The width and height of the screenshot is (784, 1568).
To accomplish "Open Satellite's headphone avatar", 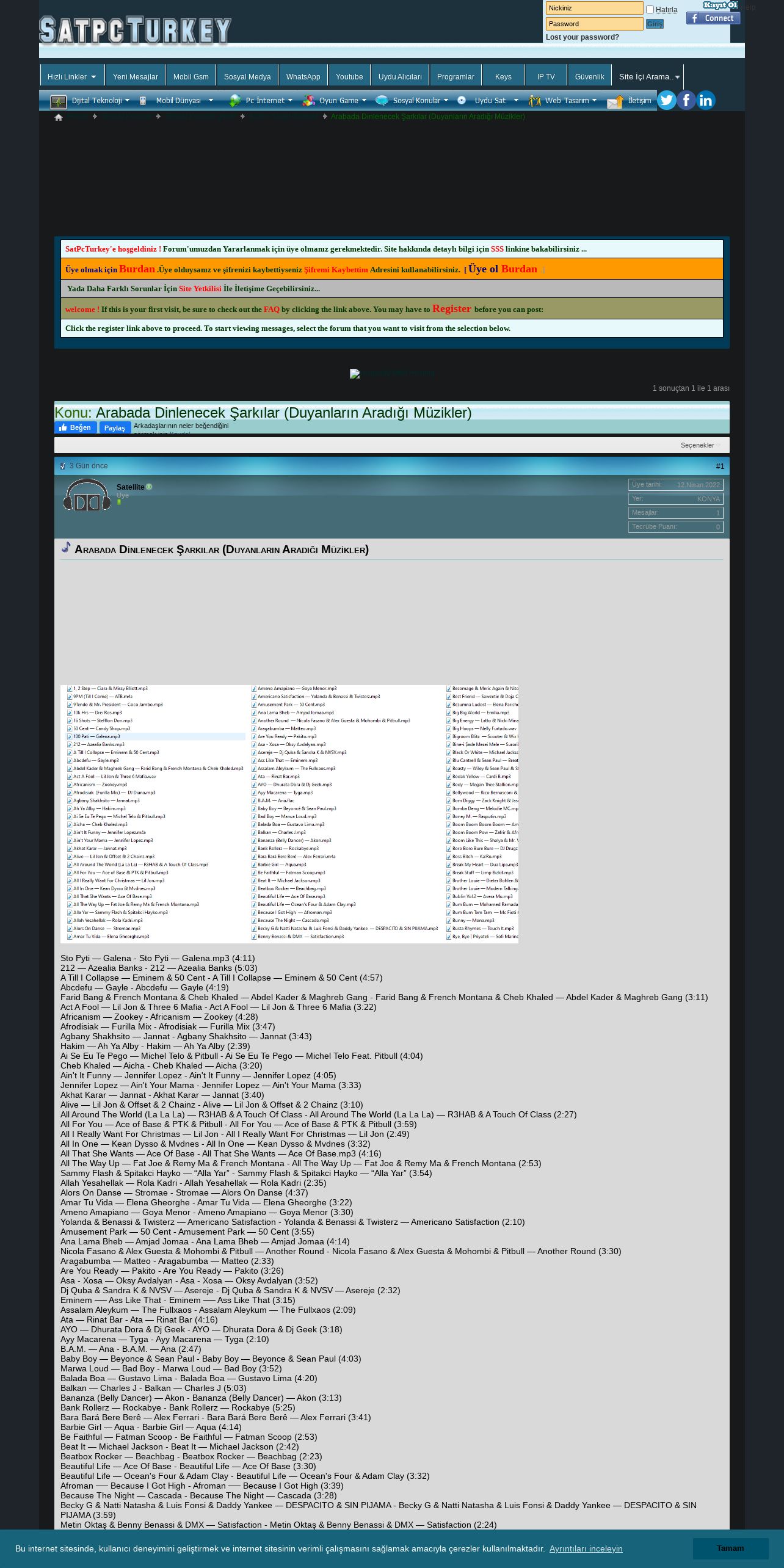I will 87,495.
